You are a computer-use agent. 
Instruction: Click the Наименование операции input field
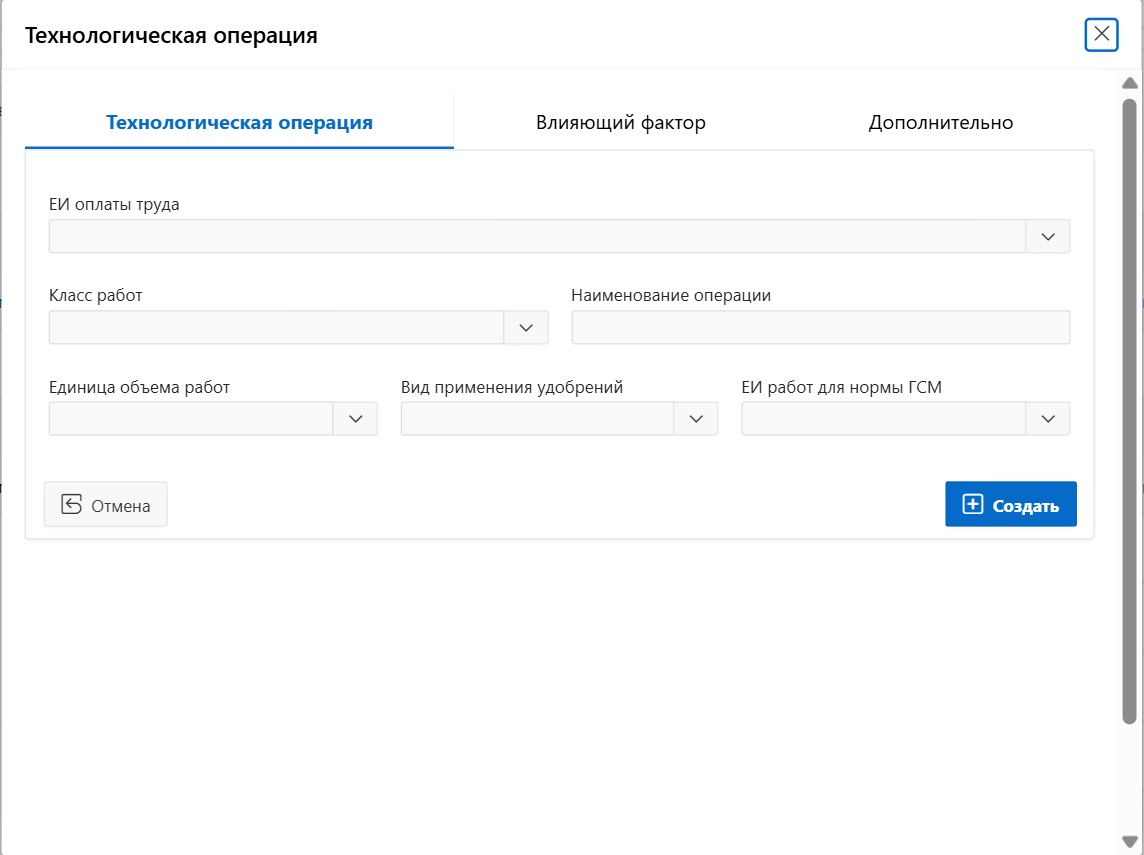click(820, 328)
